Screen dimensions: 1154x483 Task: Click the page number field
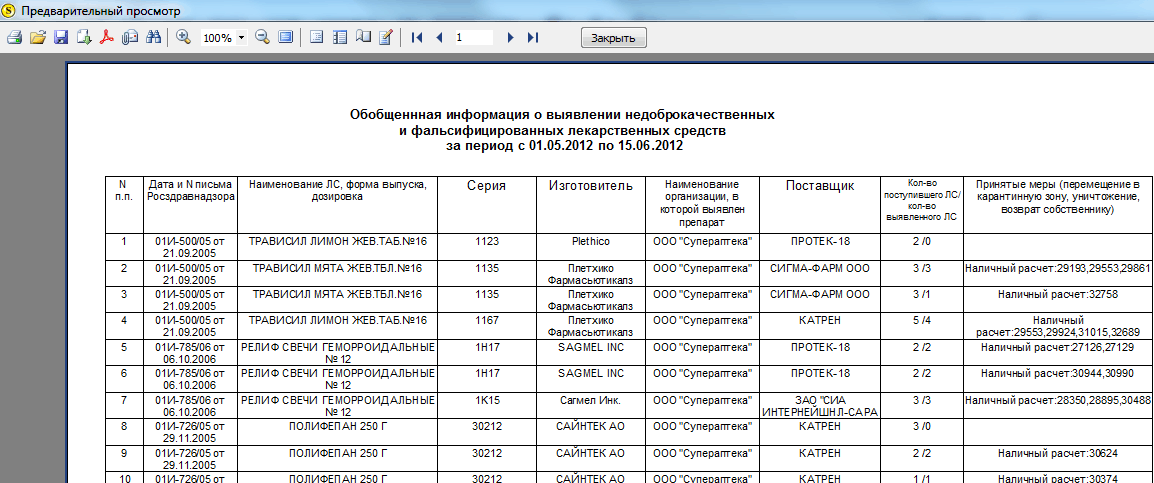pos(474,37)
